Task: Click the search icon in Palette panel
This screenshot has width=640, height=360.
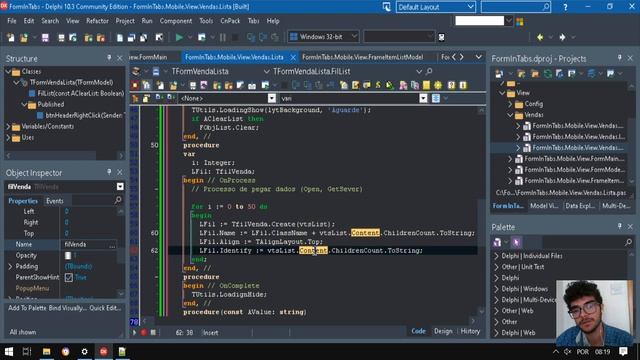Action: pyautogui.click(x=628, y=242)
